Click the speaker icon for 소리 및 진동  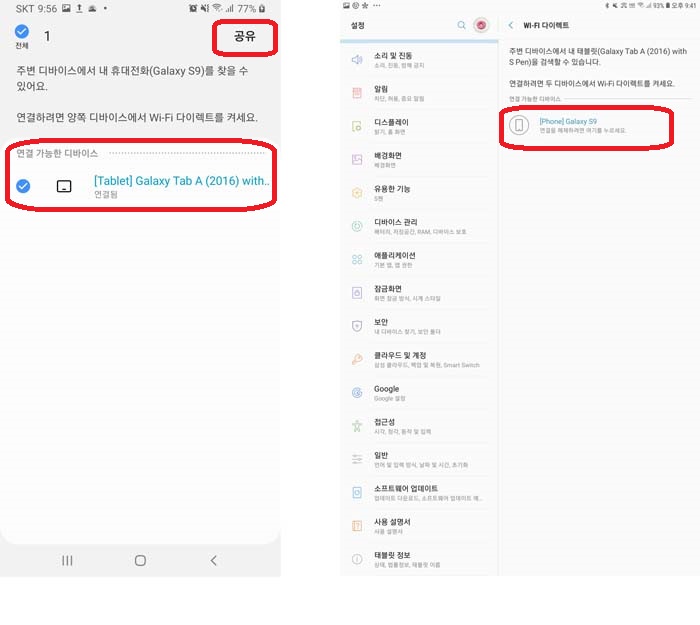click(x=357, y=60)
